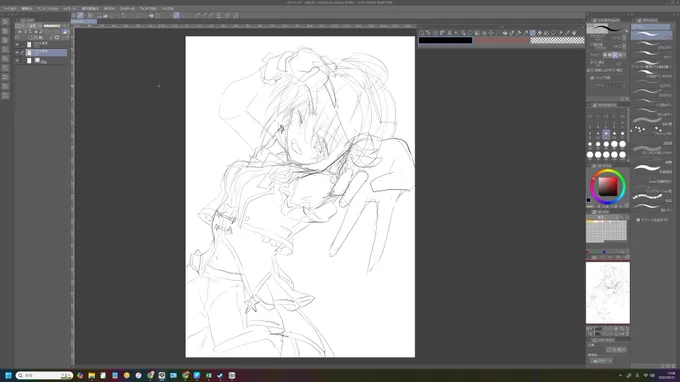Toggle the highlighted snap icon in command bar

coord(177,15)
